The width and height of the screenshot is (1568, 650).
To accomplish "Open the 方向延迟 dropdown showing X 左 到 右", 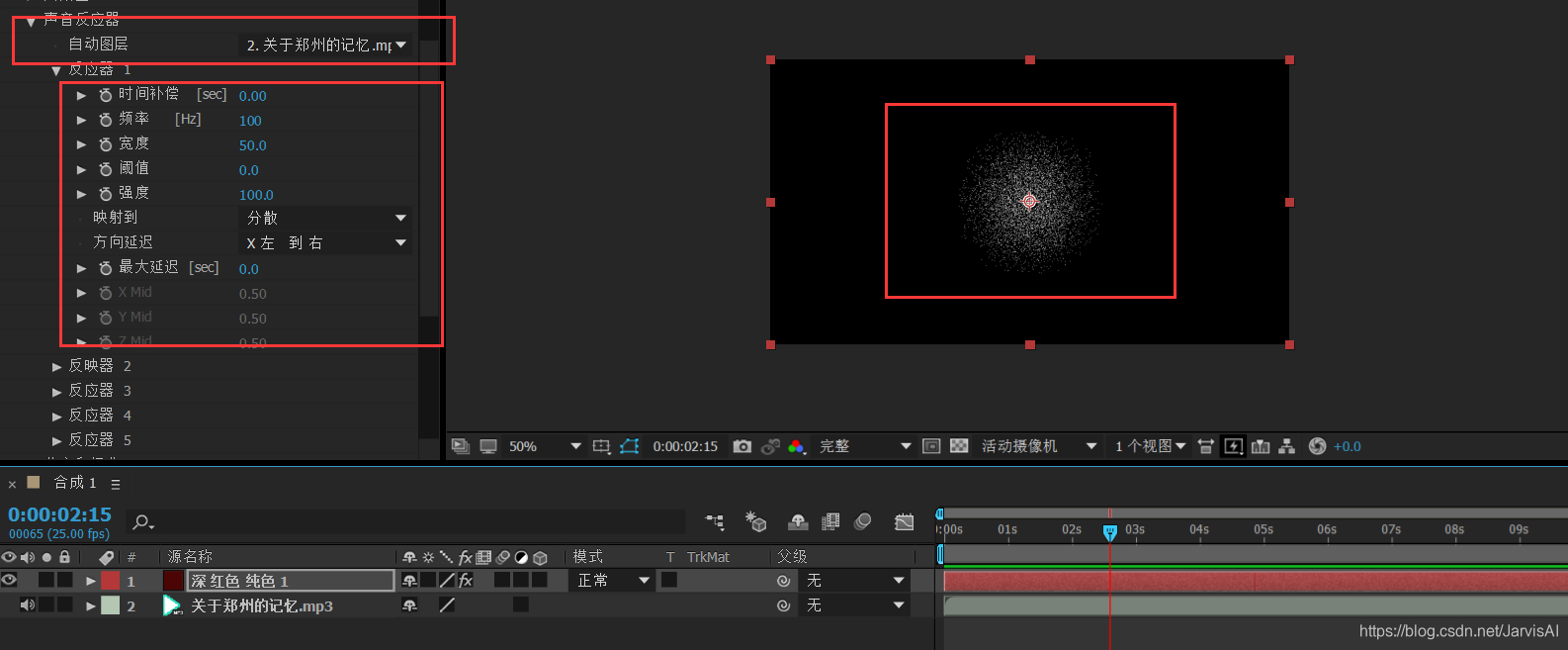I will click(x=326, y=242).
